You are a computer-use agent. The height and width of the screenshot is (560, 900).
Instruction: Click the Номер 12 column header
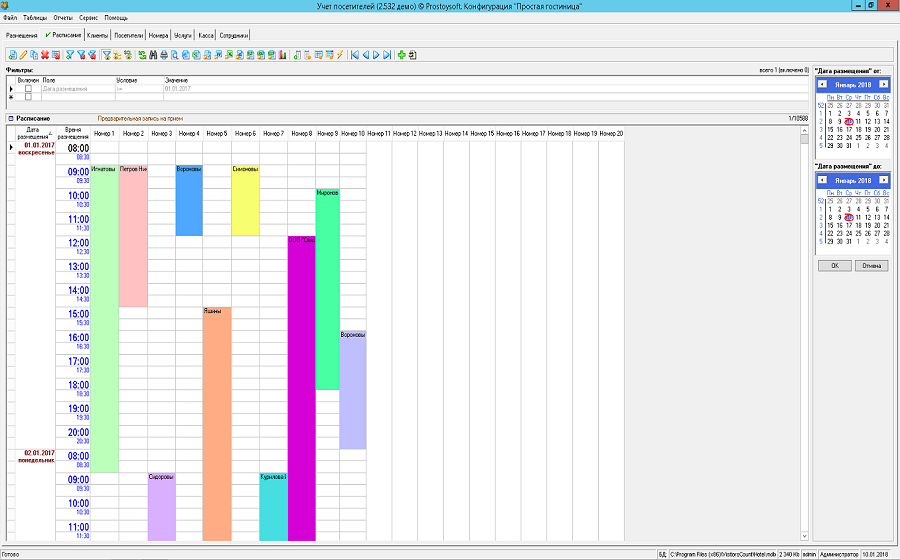click(405, 133)
